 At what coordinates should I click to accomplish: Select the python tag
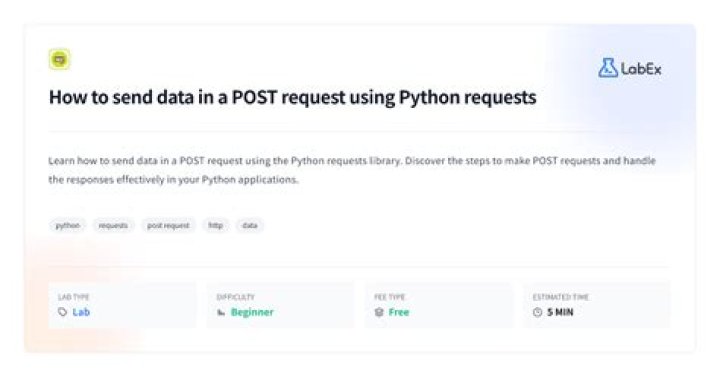pos(68,225)
